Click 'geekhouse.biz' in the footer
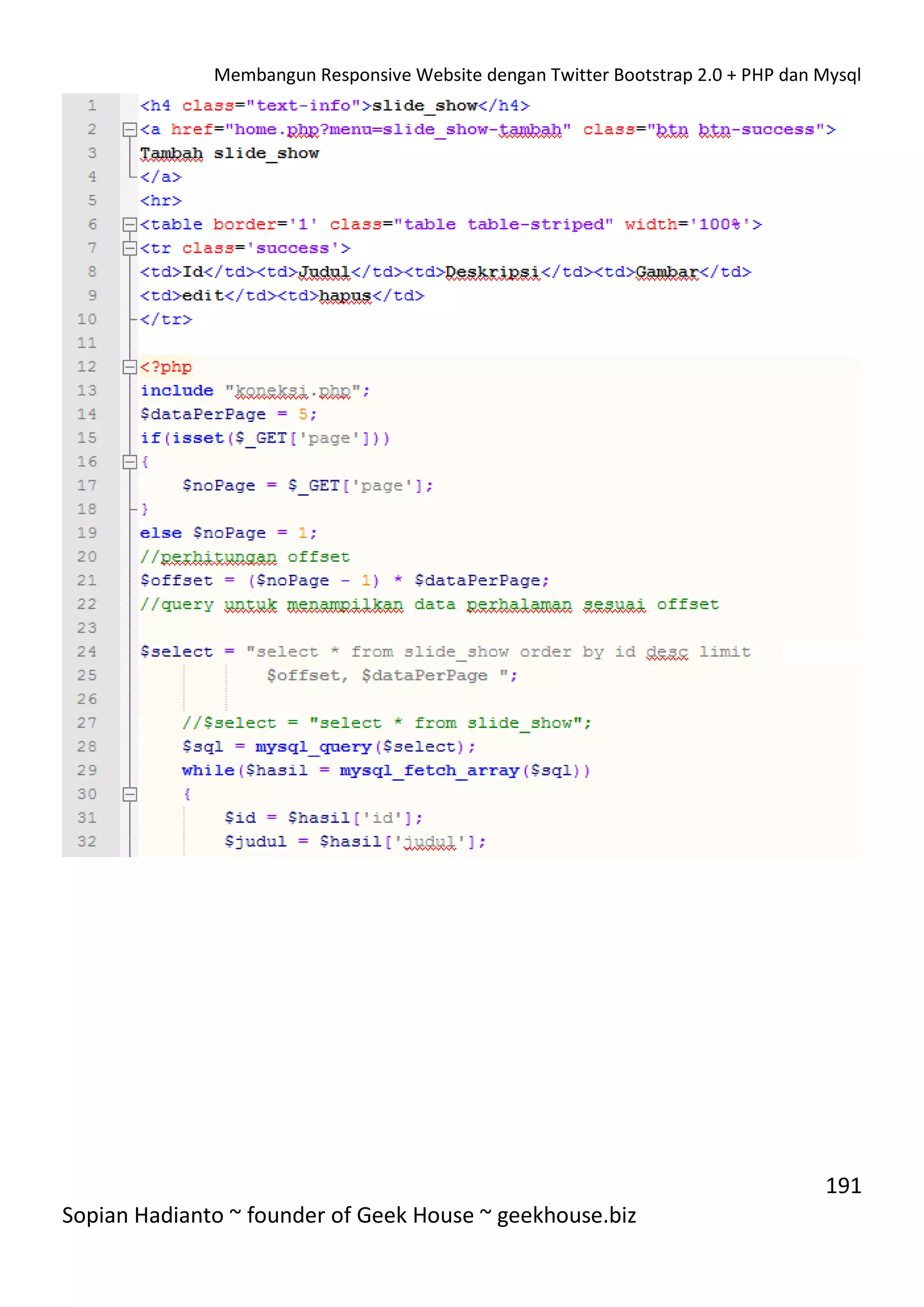 567,1215
